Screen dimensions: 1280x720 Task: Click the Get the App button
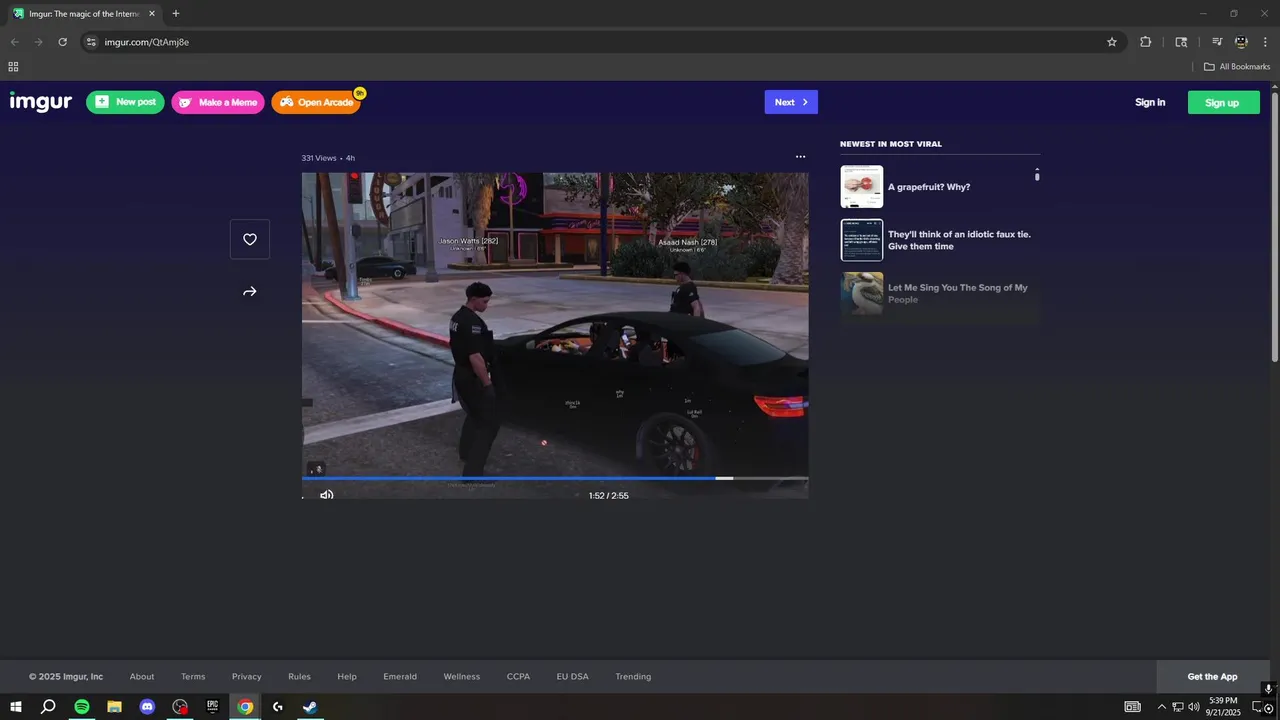(1212, 677)
